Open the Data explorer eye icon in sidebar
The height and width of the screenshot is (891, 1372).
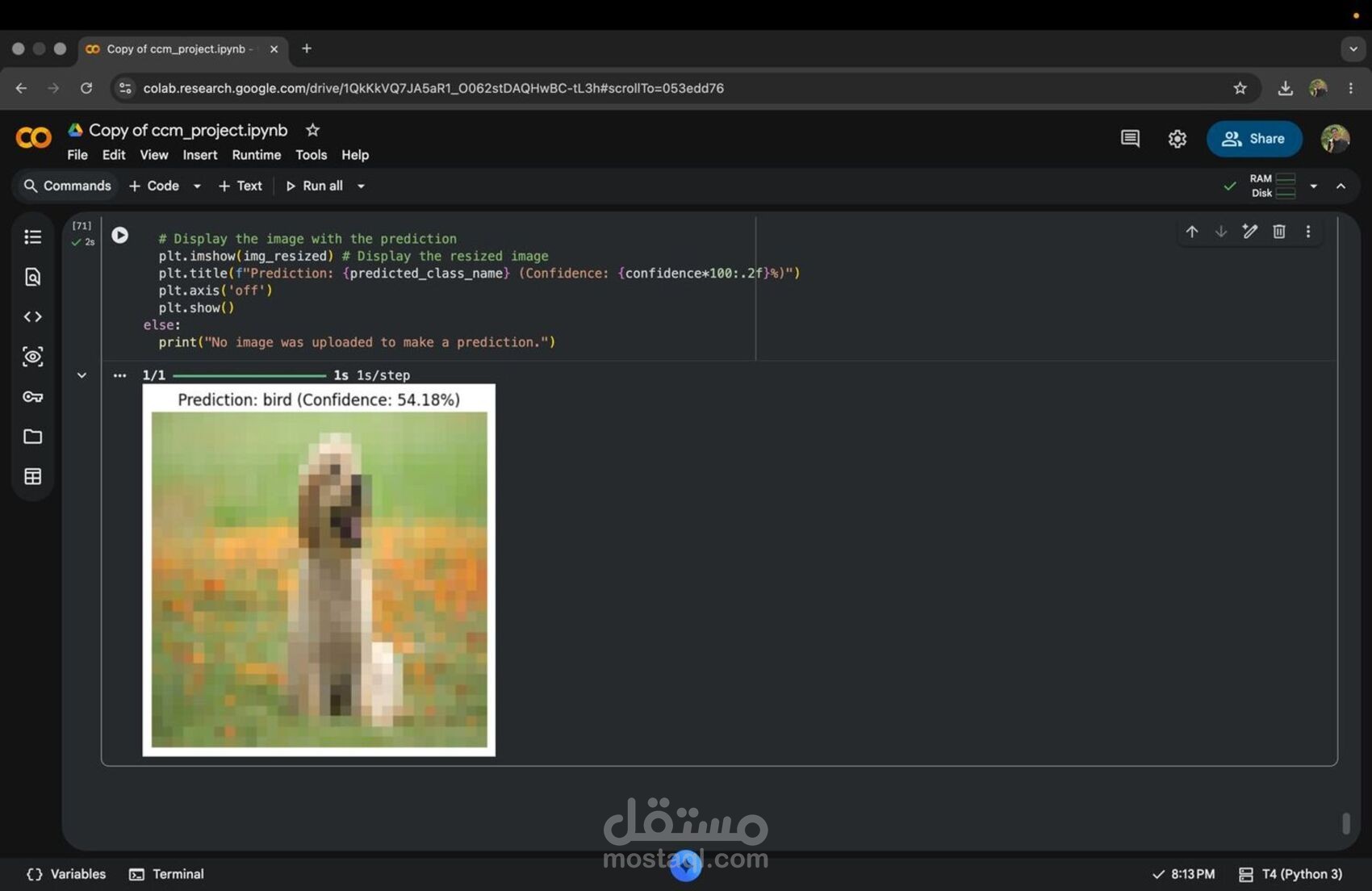(x=32, y=357)
